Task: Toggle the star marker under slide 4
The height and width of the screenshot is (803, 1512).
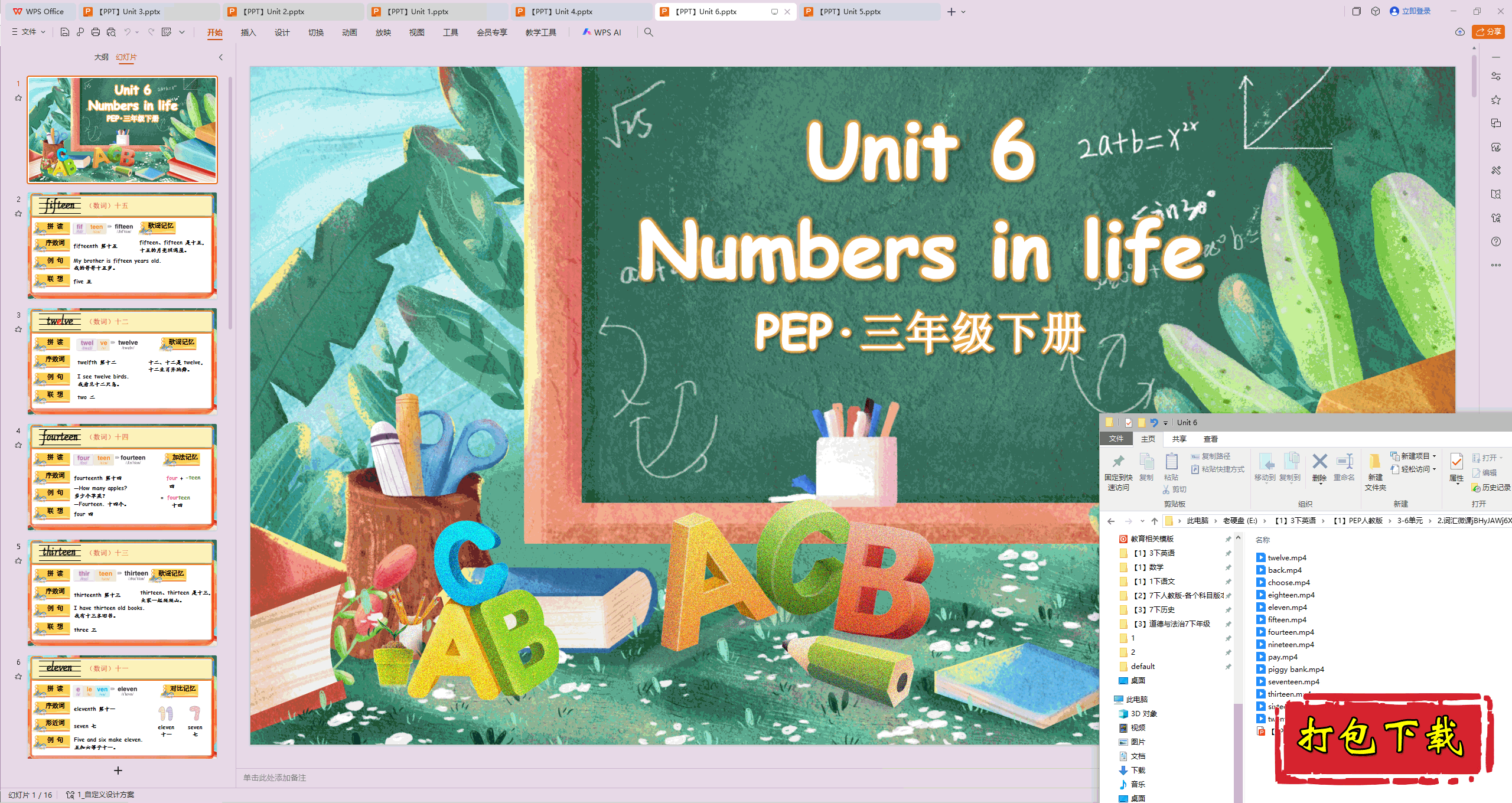Action: [18, 445]
